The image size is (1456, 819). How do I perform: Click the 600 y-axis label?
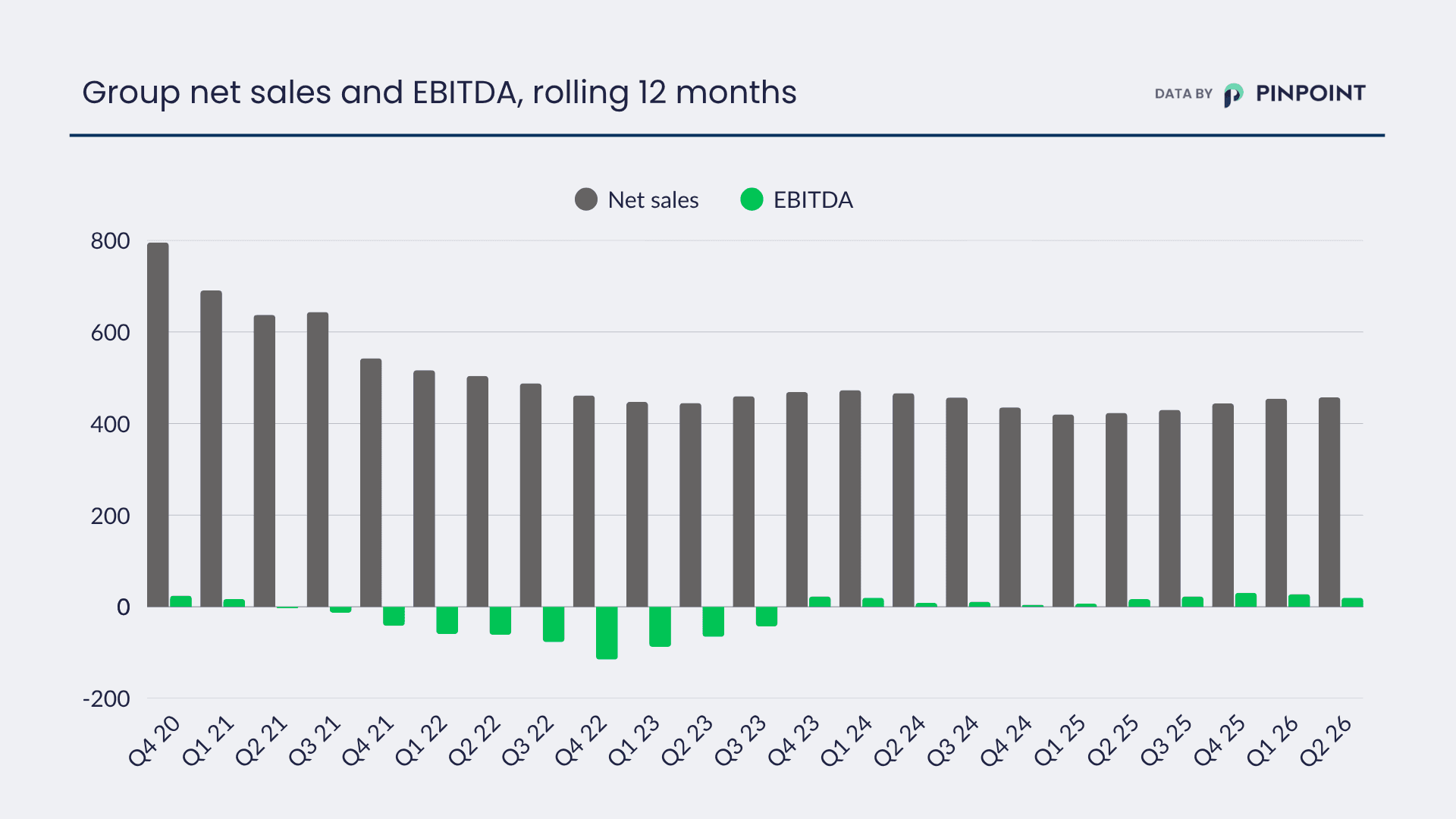point(110,333)
